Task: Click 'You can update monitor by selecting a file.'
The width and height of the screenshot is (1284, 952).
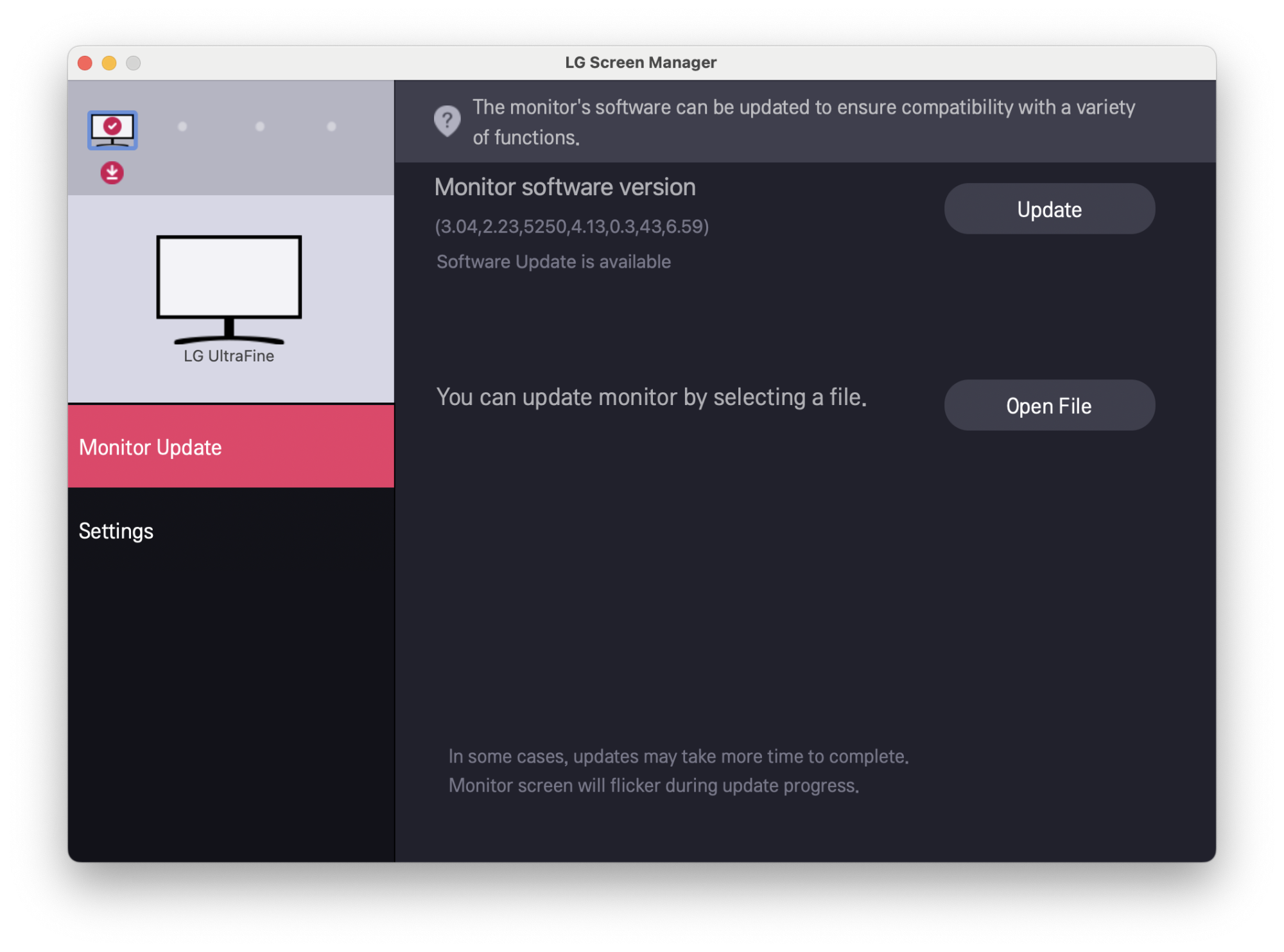Action: (x=652, y=397)
